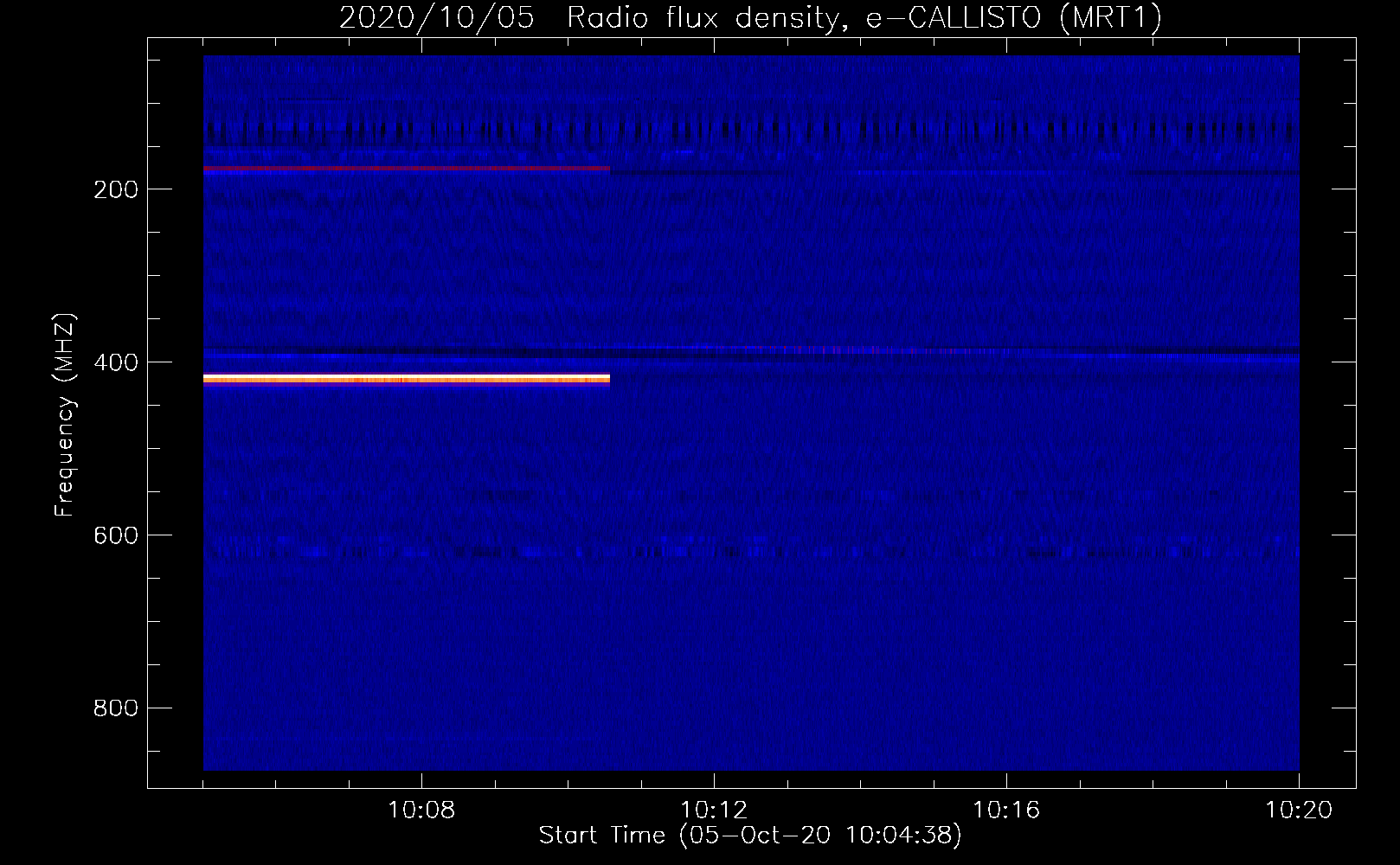The image size is (1400, 865).
Task: Select the Start Time axis label text
Action: pos(750,836)
